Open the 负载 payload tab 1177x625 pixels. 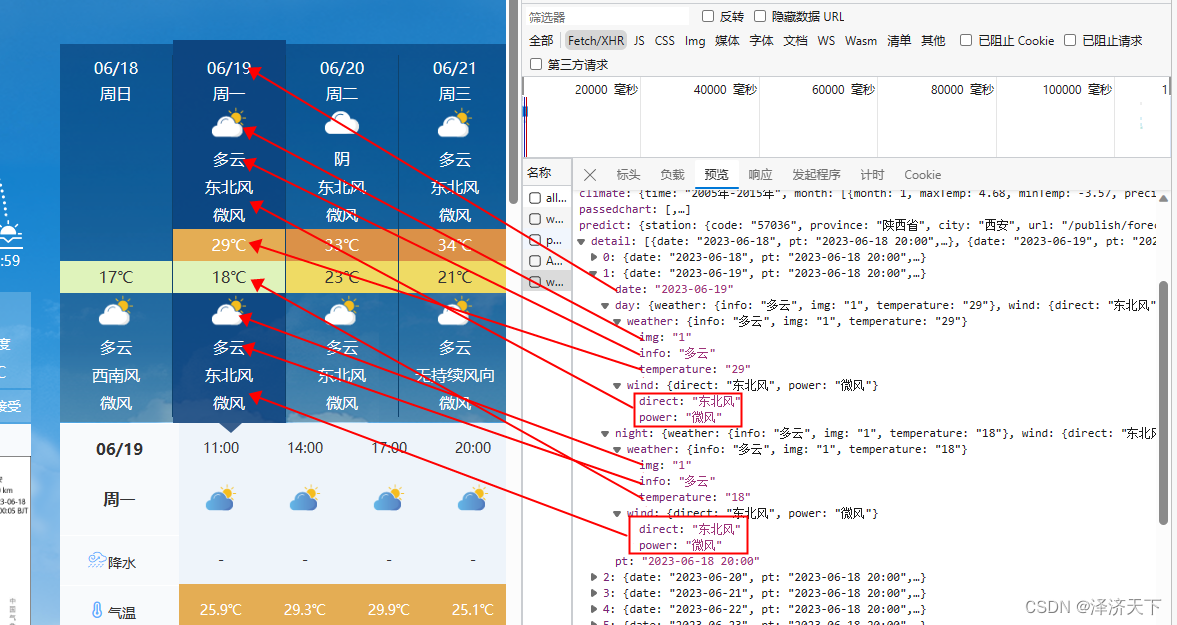[673, 175]
